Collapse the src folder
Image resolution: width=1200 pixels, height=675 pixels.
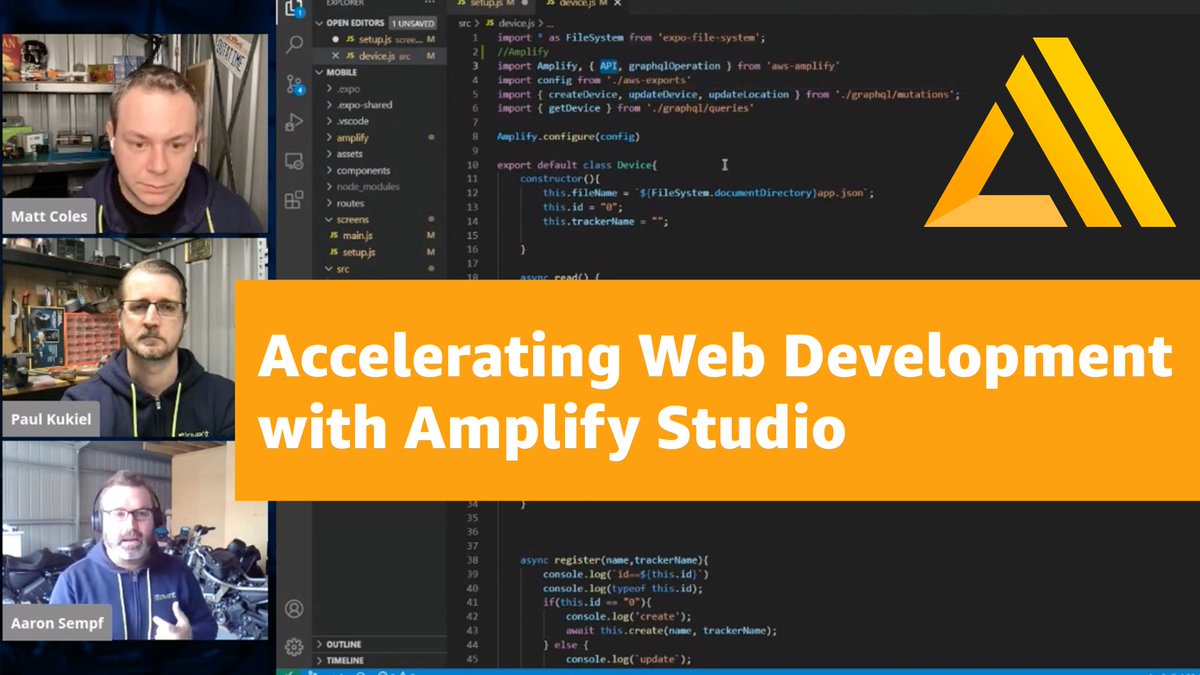(330, 268)
